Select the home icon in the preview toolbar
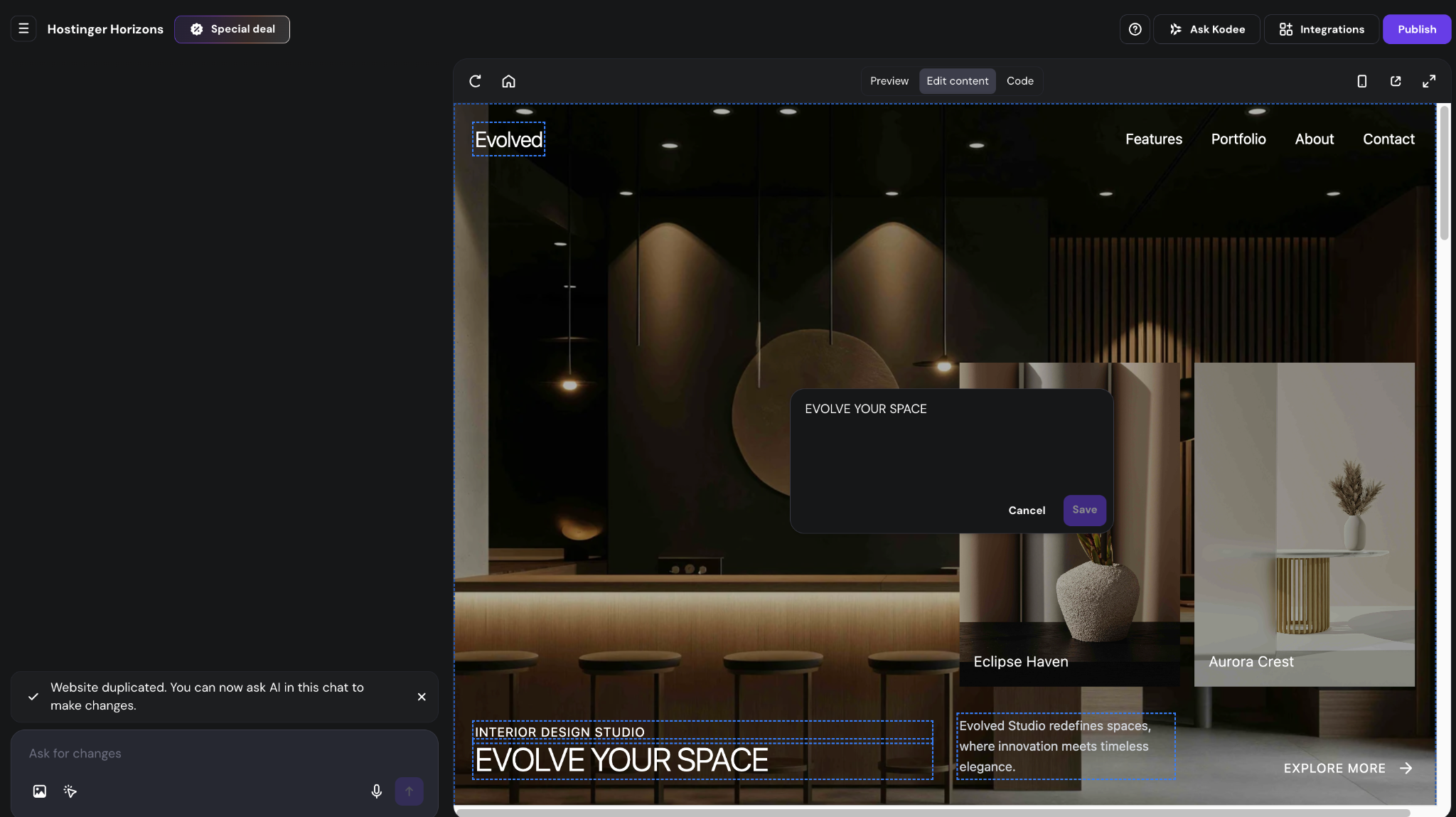The width and height of the screenshot is (1456, 817). tap(509, 81)
